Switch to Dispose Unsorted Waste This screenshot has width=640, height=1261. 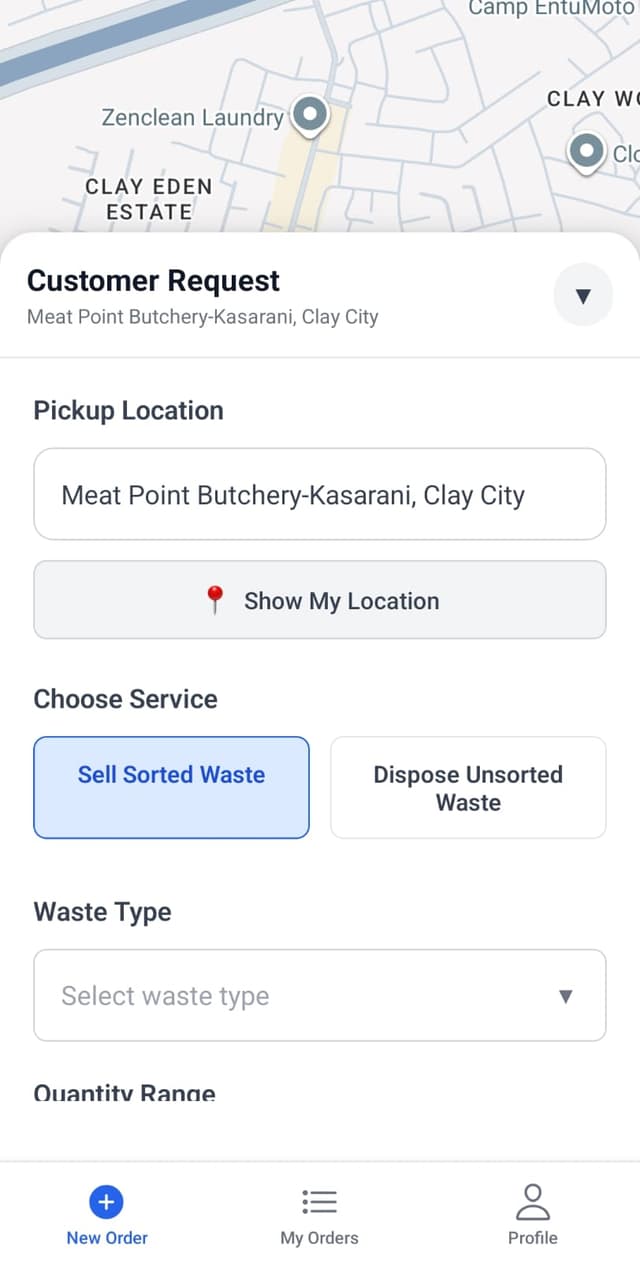tap(467, 787)
